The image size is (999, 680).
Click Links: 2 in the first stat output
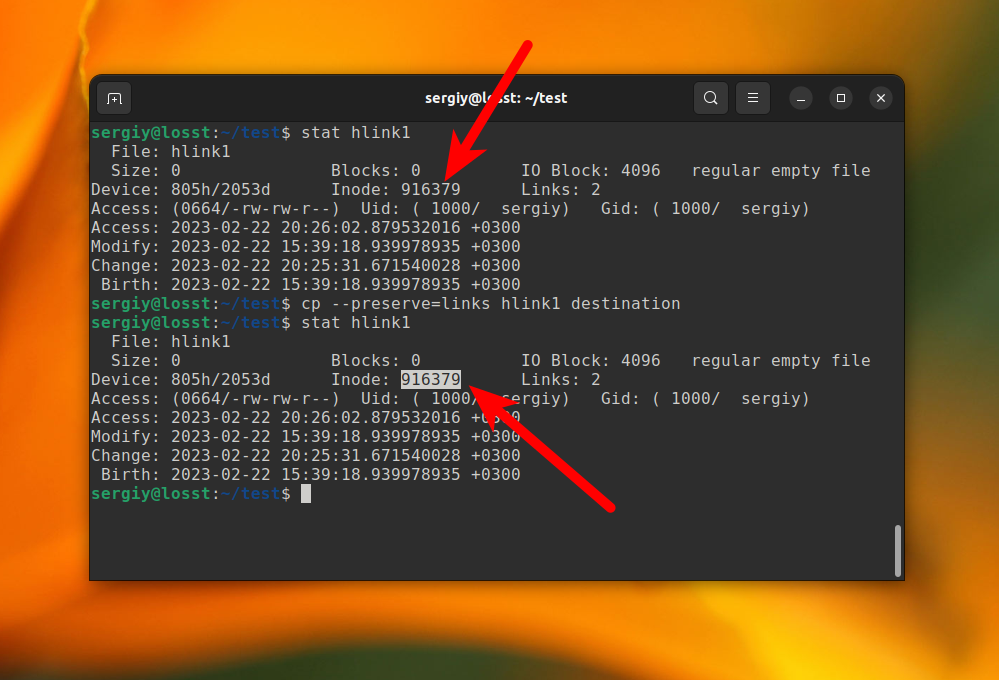click(560, 190)
